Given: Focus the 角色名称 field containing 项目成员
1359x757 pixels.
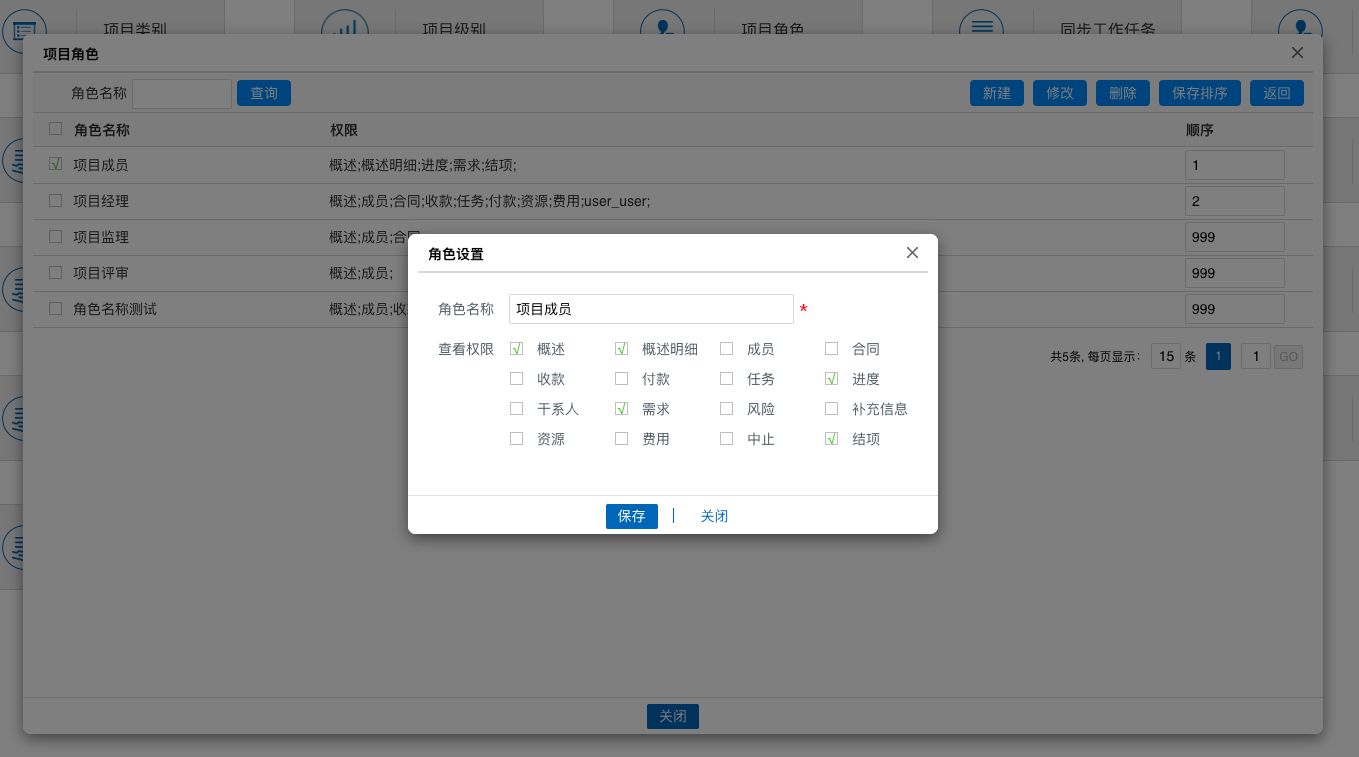Looking at the screenshot, I should click(650, 309).
